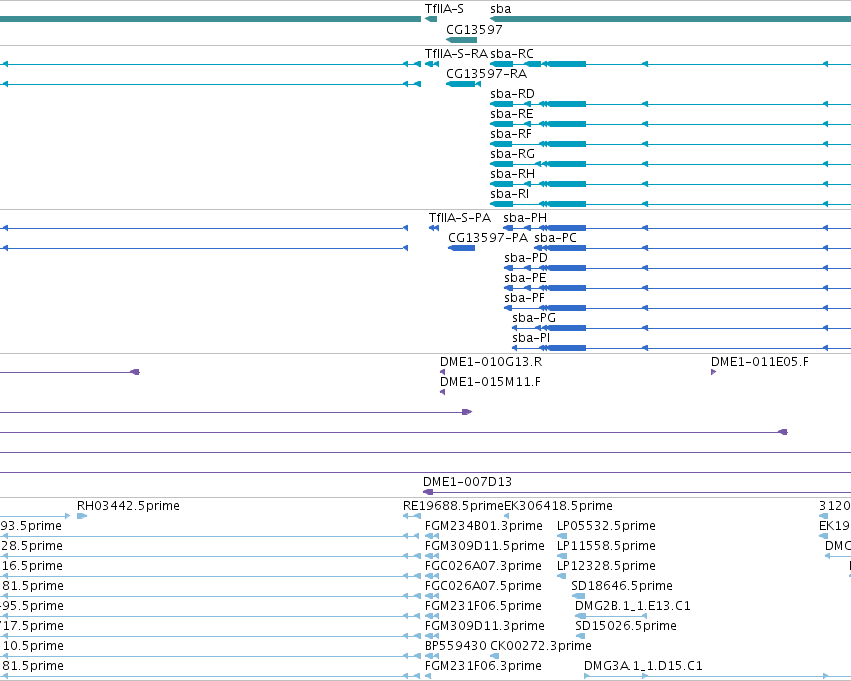Viewport: 851px width, 681px height.
Task: Select the sba-RD transcript label
Action: pyautogui.click(x=512, y=94)
